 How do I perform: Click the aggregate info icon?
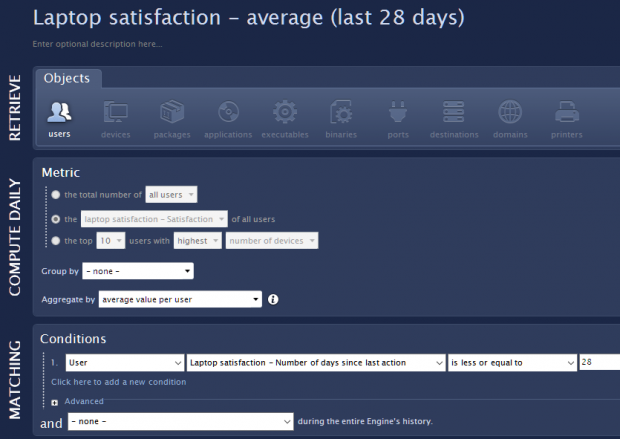click(x=273, y=299)
